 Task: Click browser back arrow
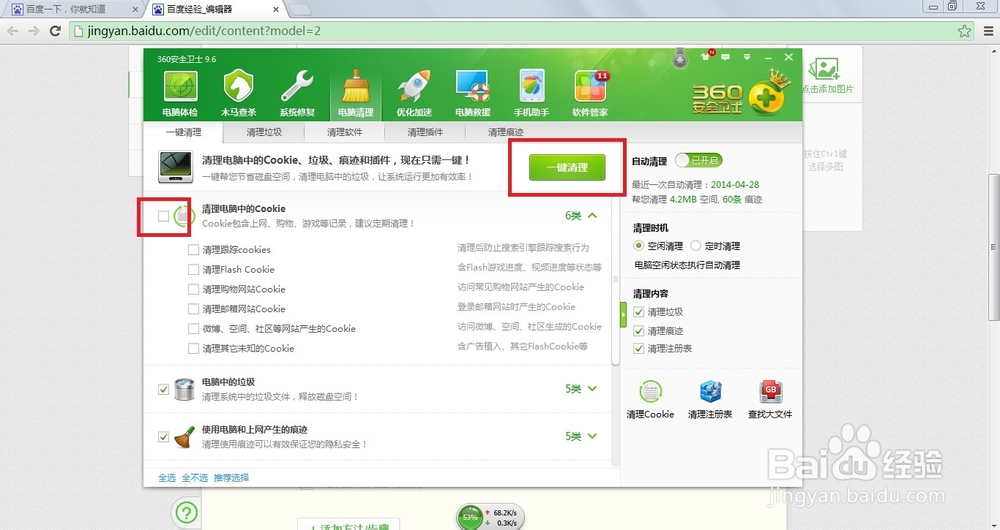coord(13,31)
